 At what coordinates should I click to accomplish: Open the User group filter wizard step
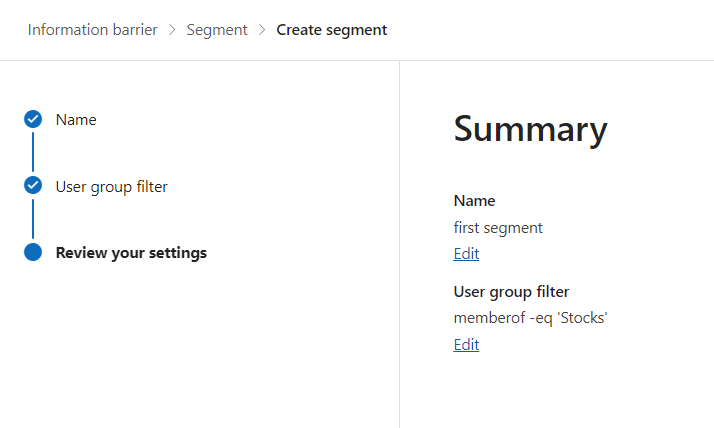click(x=111, y=186)
